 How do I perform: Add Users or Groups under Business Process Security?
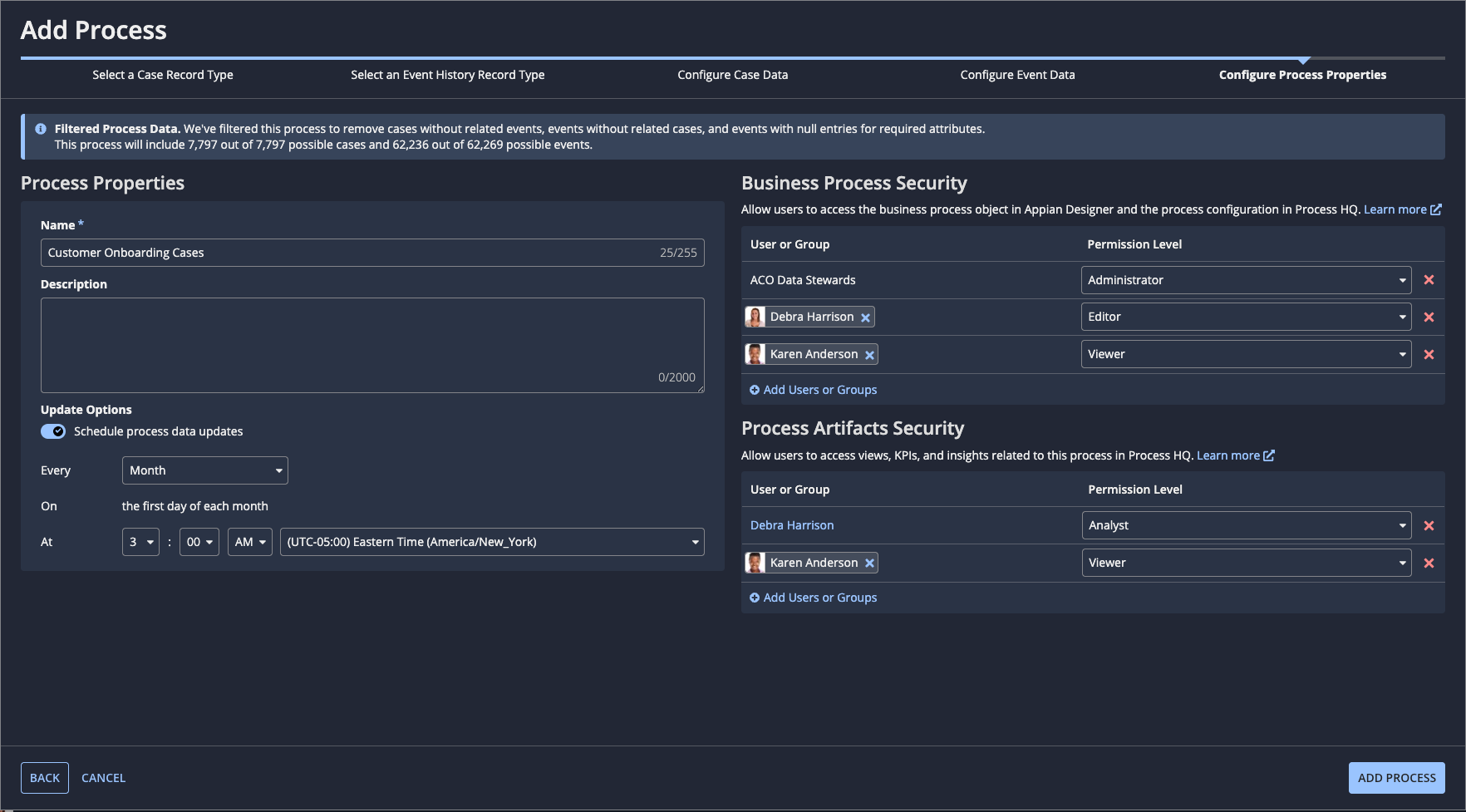[x=814, y=390]
